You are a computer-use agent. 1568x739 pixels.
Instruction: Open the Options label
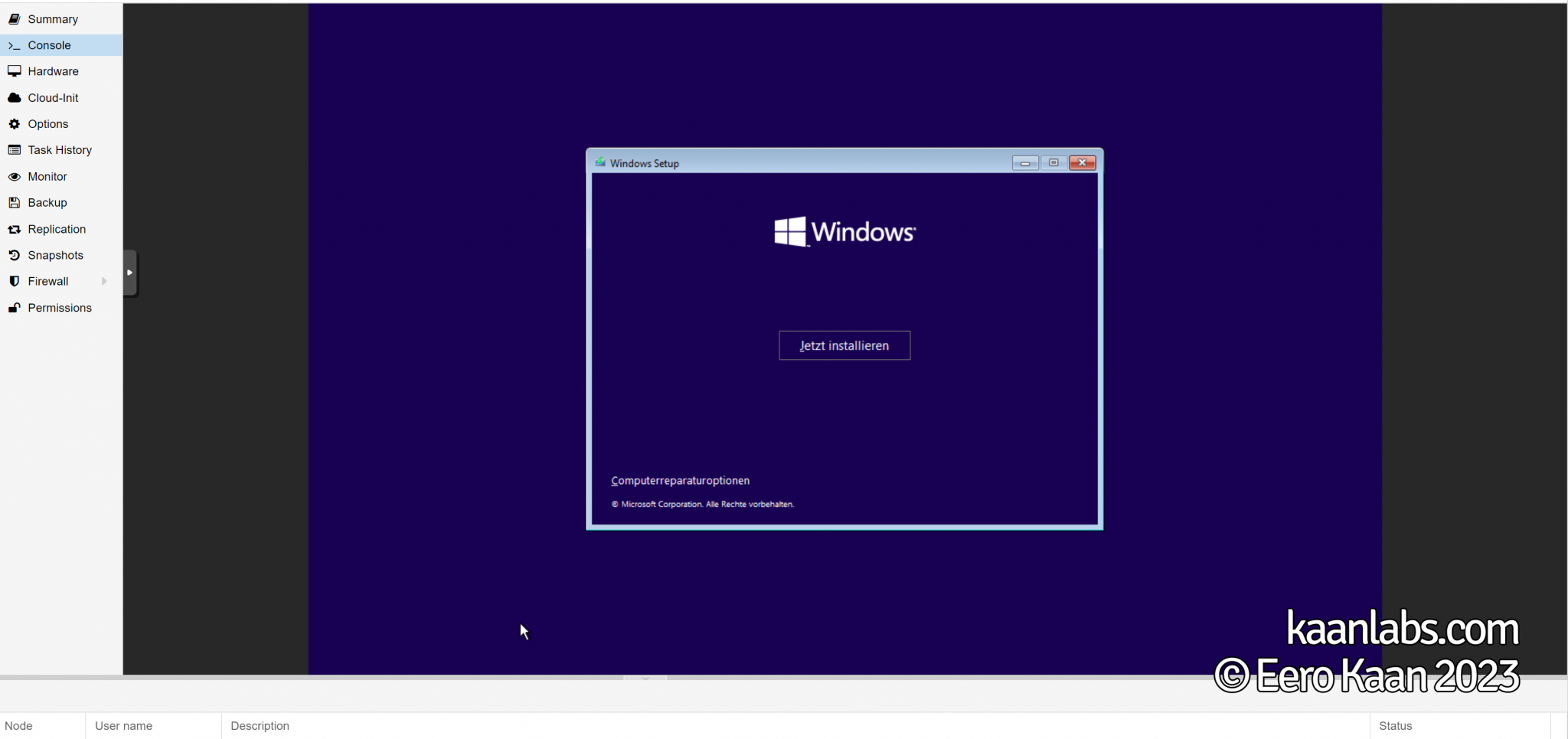click(48, 124)
